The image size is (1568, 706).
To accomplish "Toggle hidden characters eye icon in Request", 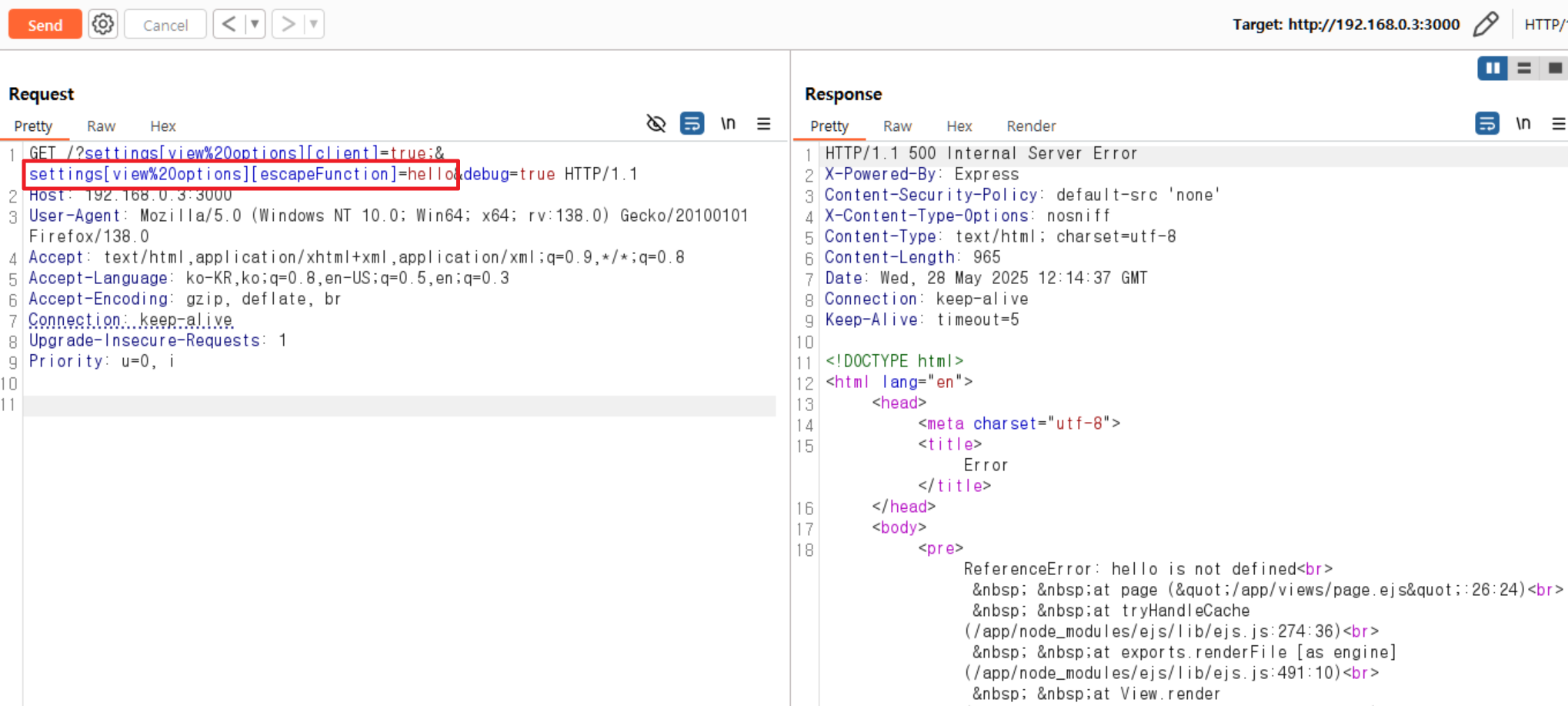I will pyautogui.click(x=656, y=123).
